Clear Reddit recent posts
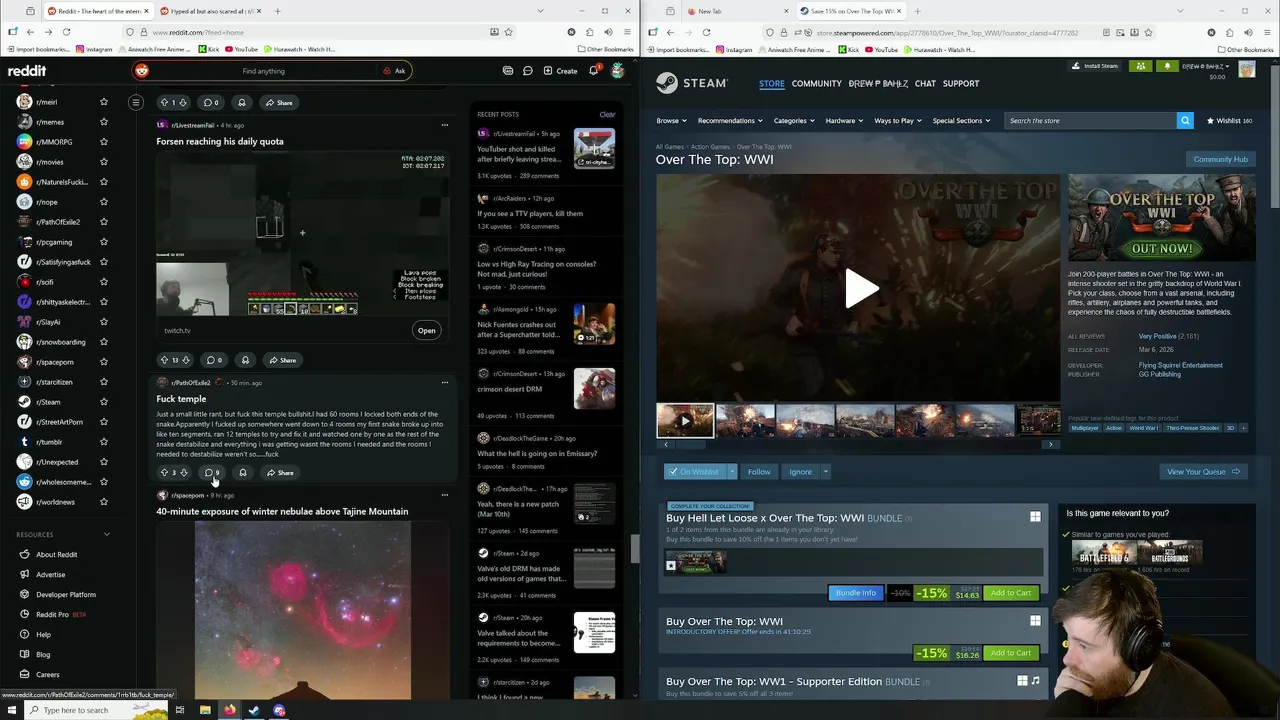1280x720 pixels. (607, 114)
